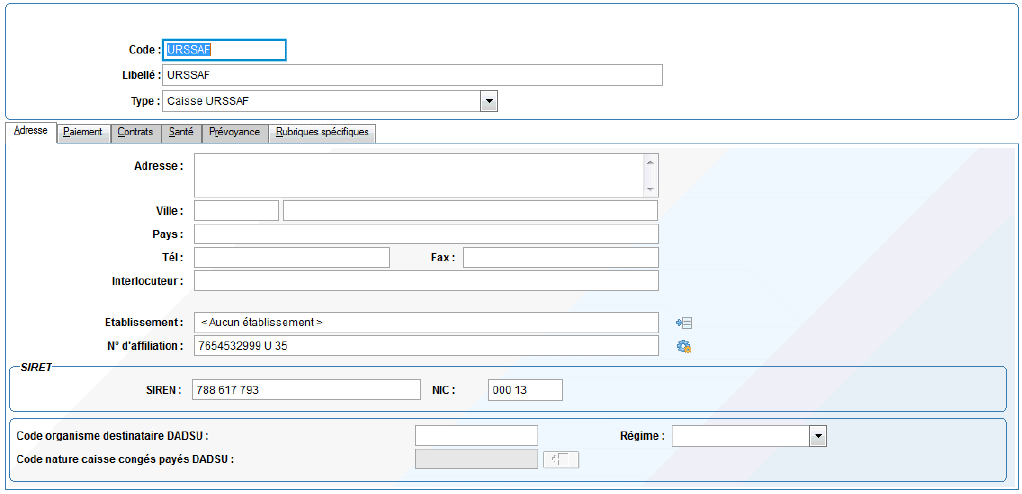Click the Fax input field
Screen dimensions: 1022x494
pos(561,257)
